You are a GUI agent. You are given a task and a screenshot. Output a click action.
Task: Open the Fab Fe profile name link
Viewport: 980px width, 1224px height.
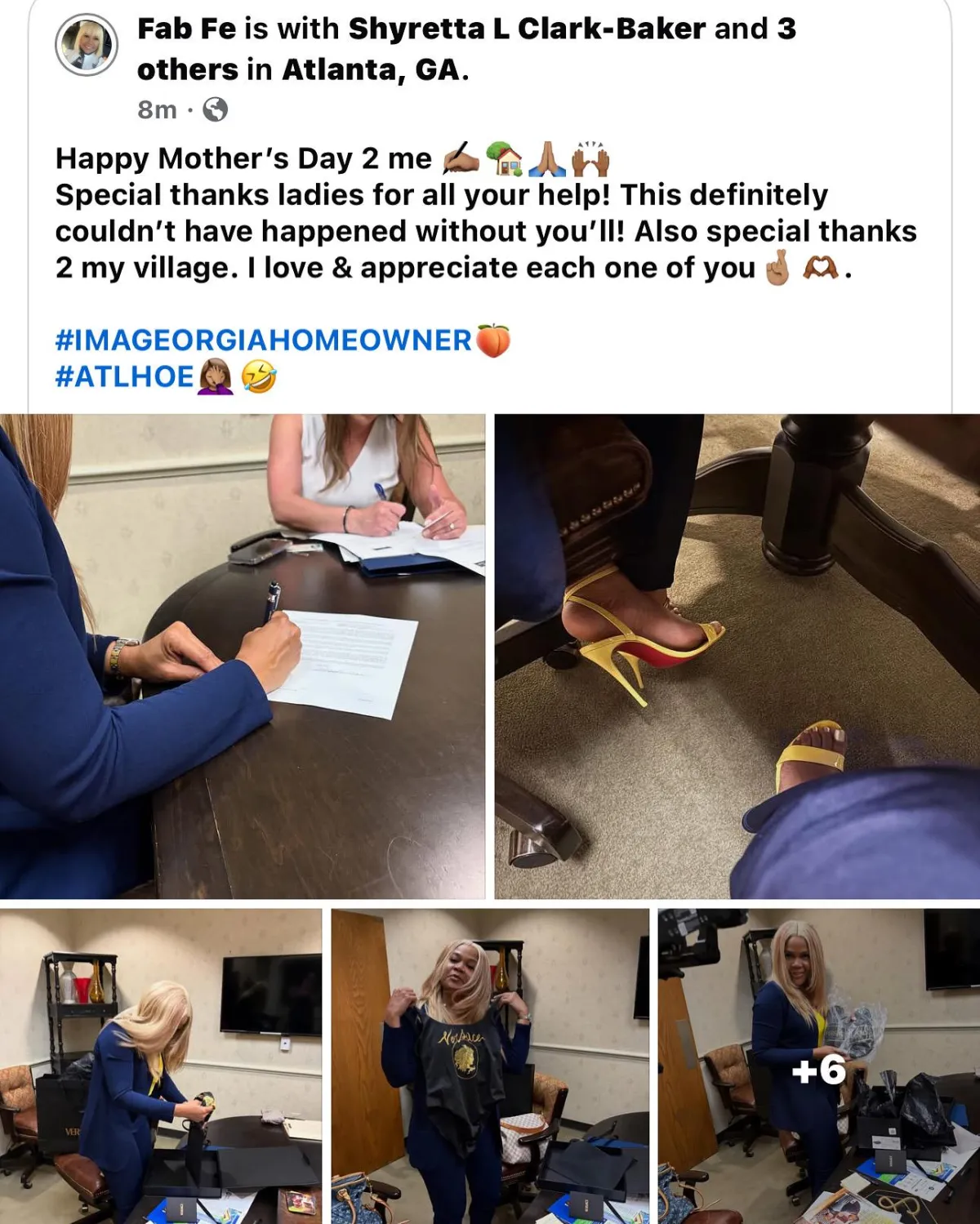click(x=187, y=29)
